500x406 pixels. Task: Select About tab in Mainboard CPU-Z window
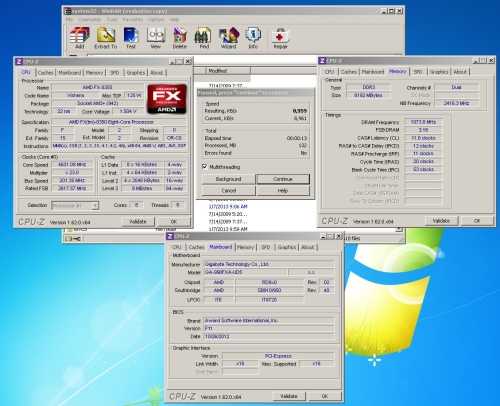click(308, 247)
